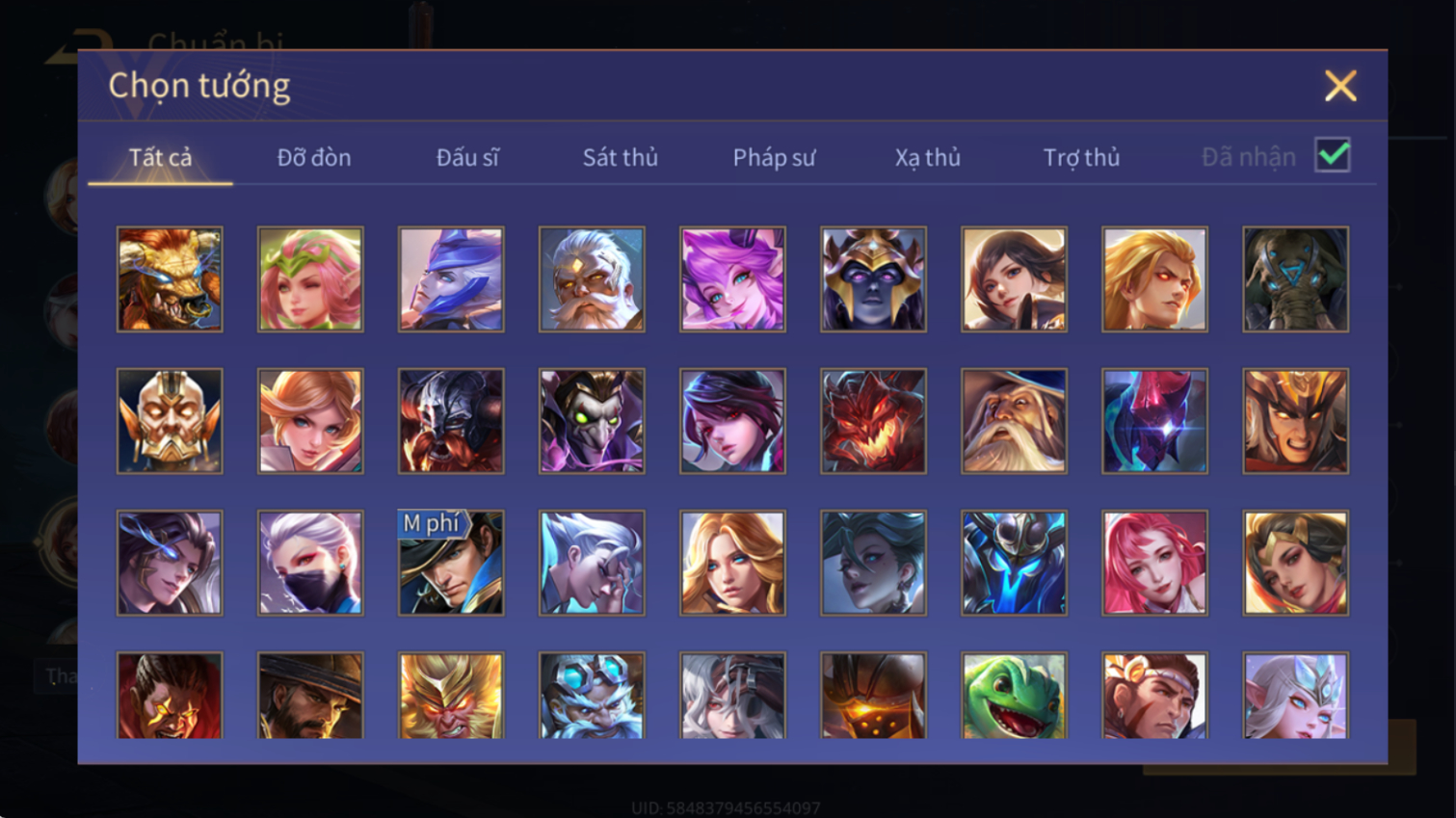
Task: Choose the elephant warrior hero portrait
Action: pyautogui.click(x=1295, y=279)
